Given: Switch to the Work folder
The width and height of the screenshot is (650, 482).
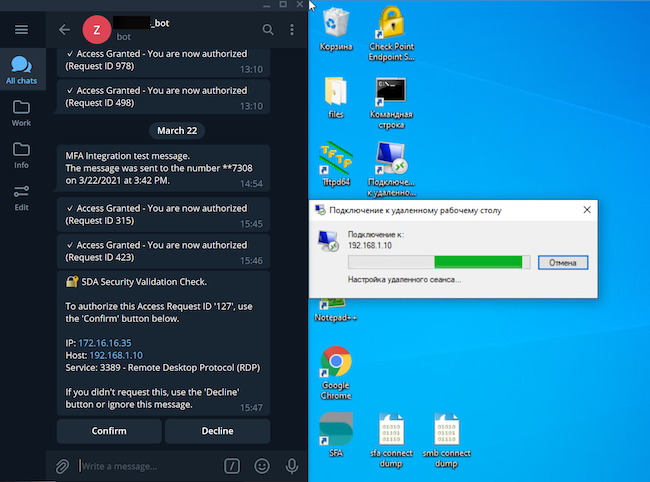Looking at the screenshot, I should pyautogui.click(x=21, y=113).
